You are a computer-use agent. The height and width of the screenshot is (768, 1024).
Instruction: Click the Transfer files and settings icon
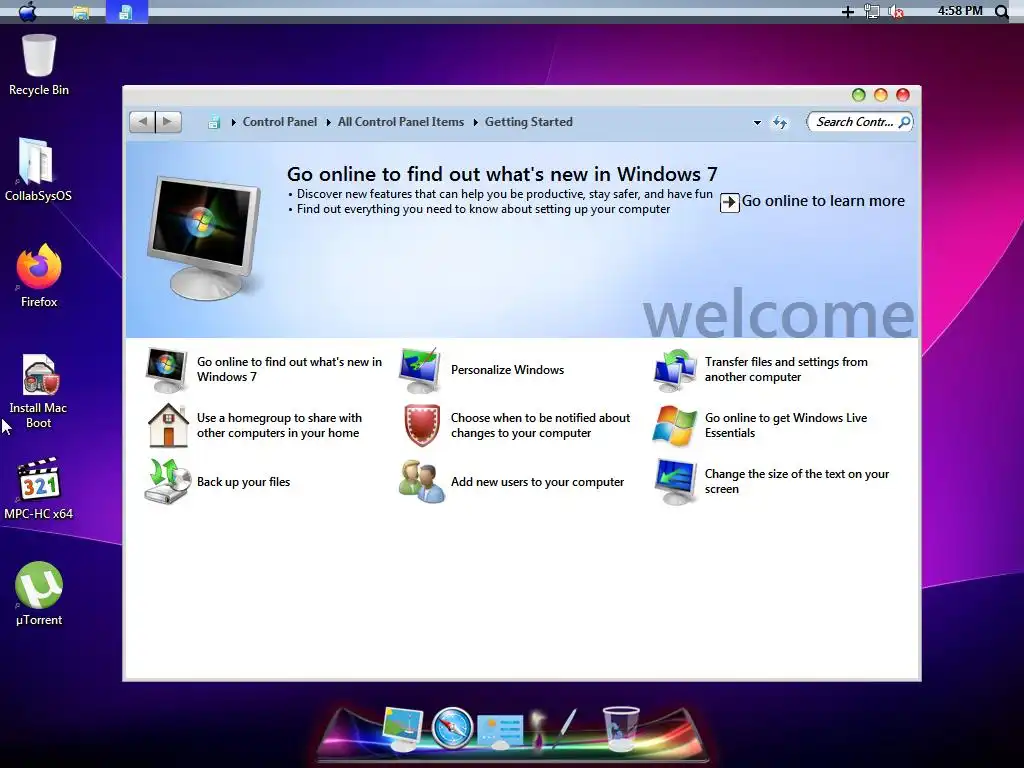(675, 370)
